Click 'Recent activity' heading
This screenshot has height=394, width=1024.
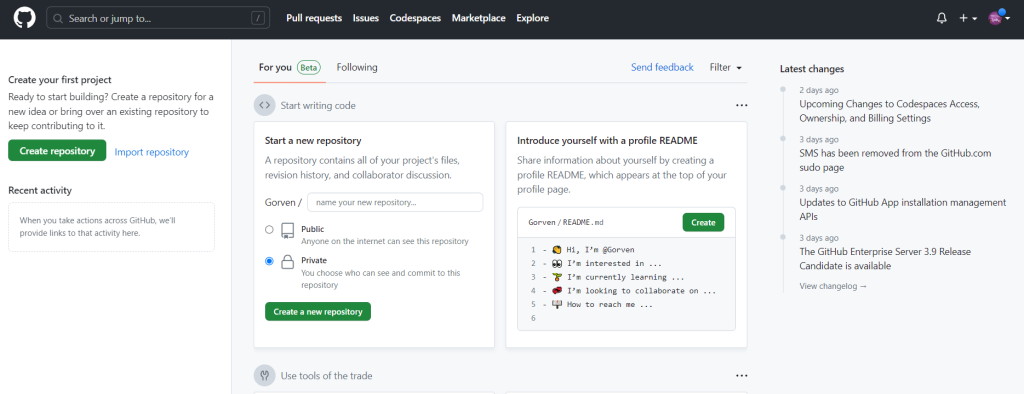tap(40, 190)
